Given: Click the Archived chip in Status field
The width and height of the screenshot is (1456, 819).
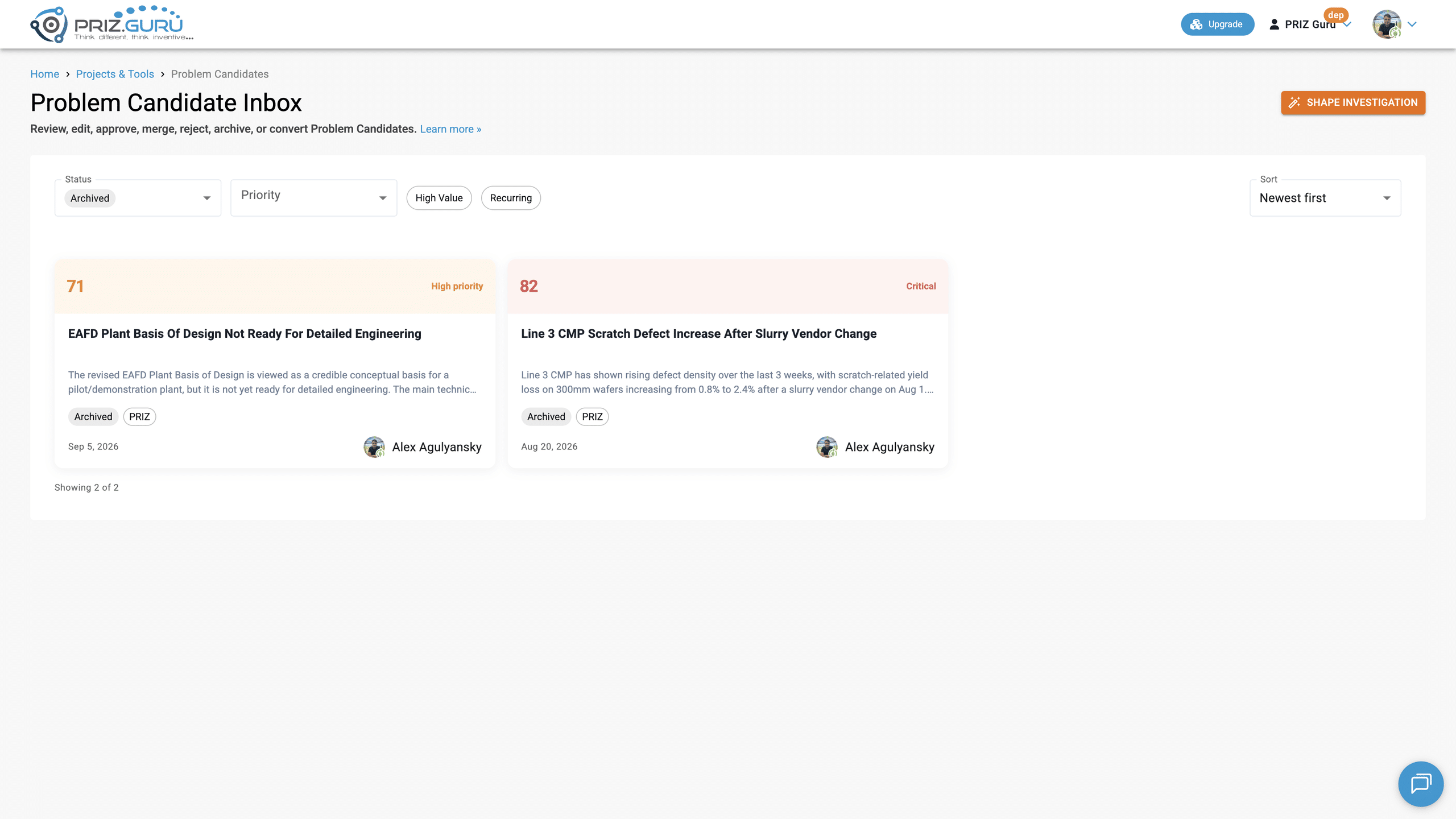Looking at the screenshot, I should (90, 198).
